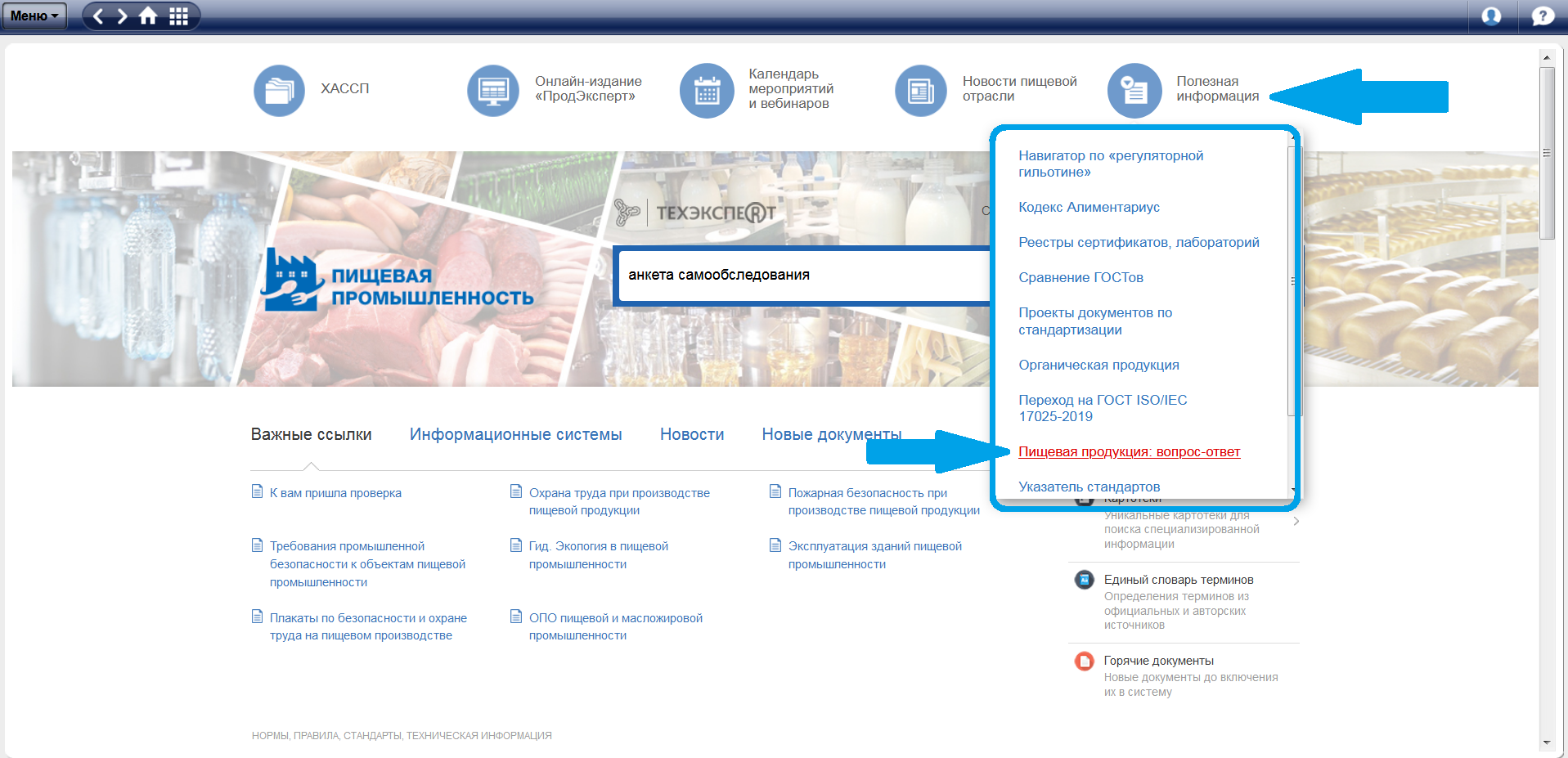Open Горячие документы section

point(1158,661)
